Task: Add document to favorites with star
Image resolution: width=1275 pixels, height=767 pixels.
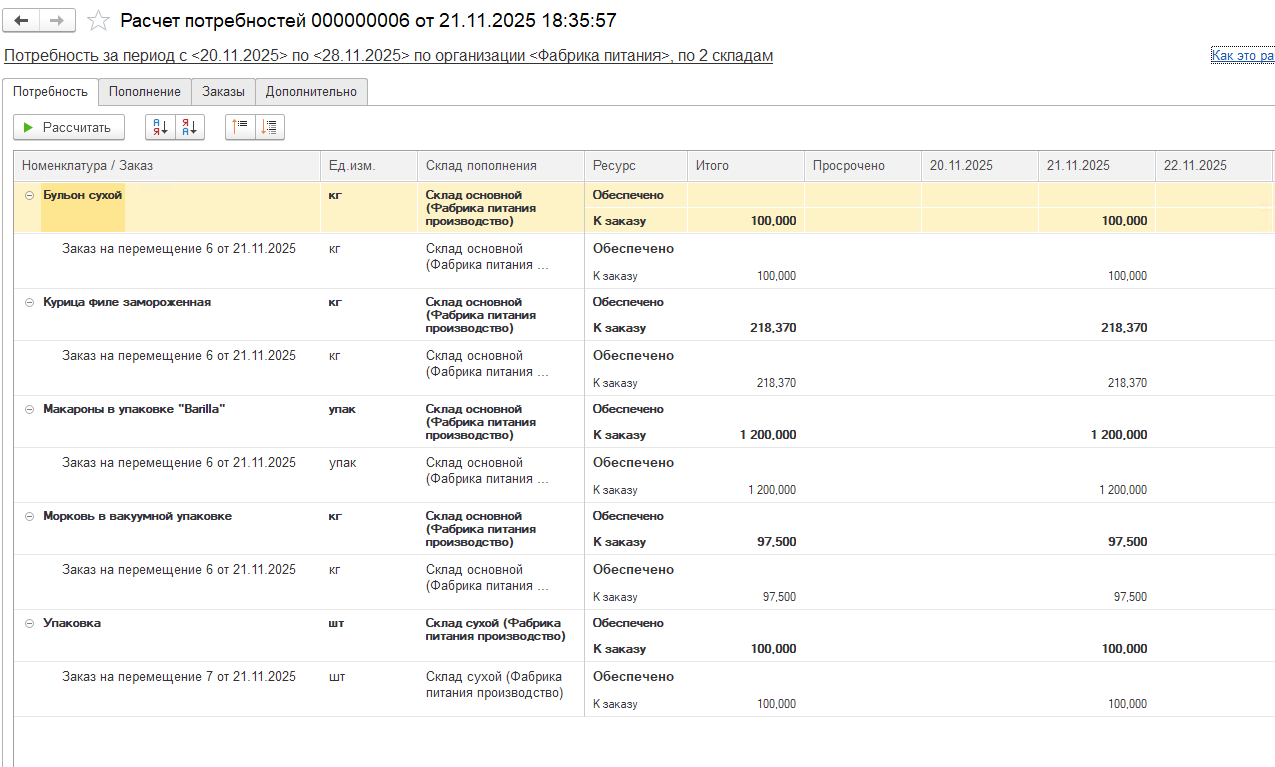Action: [x=98, y=20]
